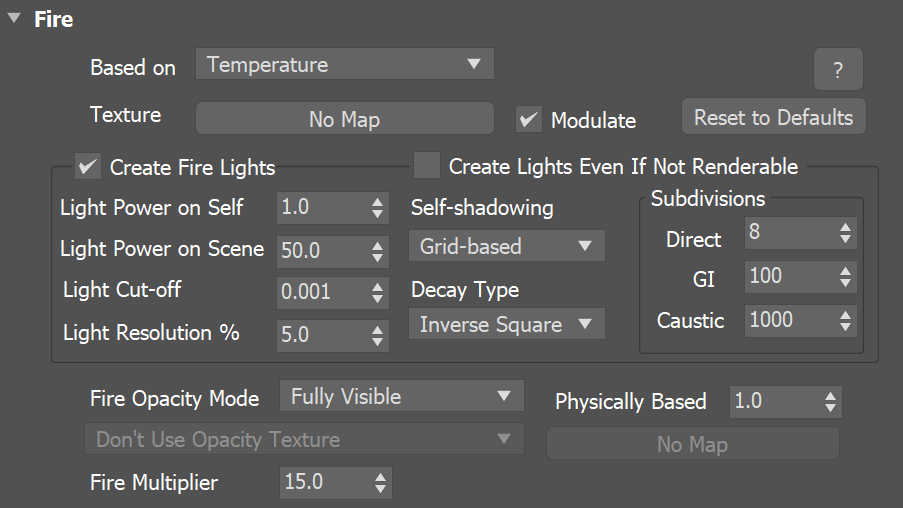
Task: Toggle the Modulate checkbox
Action: [x=529, y=120]
